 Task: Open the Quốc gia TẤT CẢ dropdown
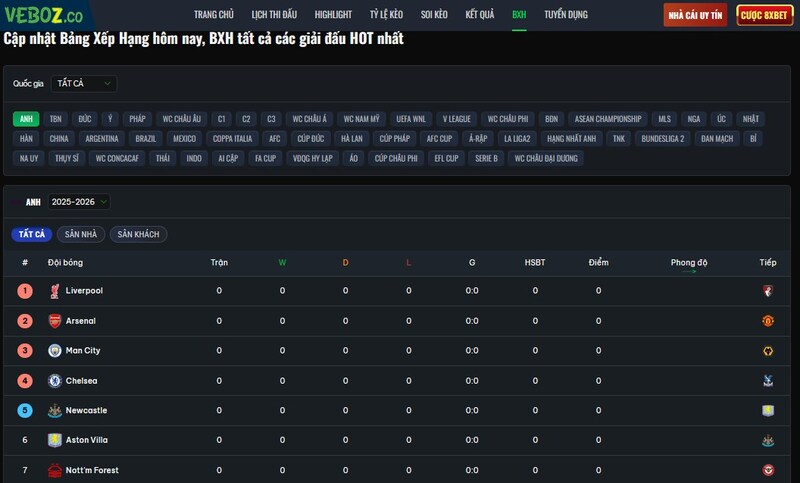pyautogui.click(x=84, y=83)
